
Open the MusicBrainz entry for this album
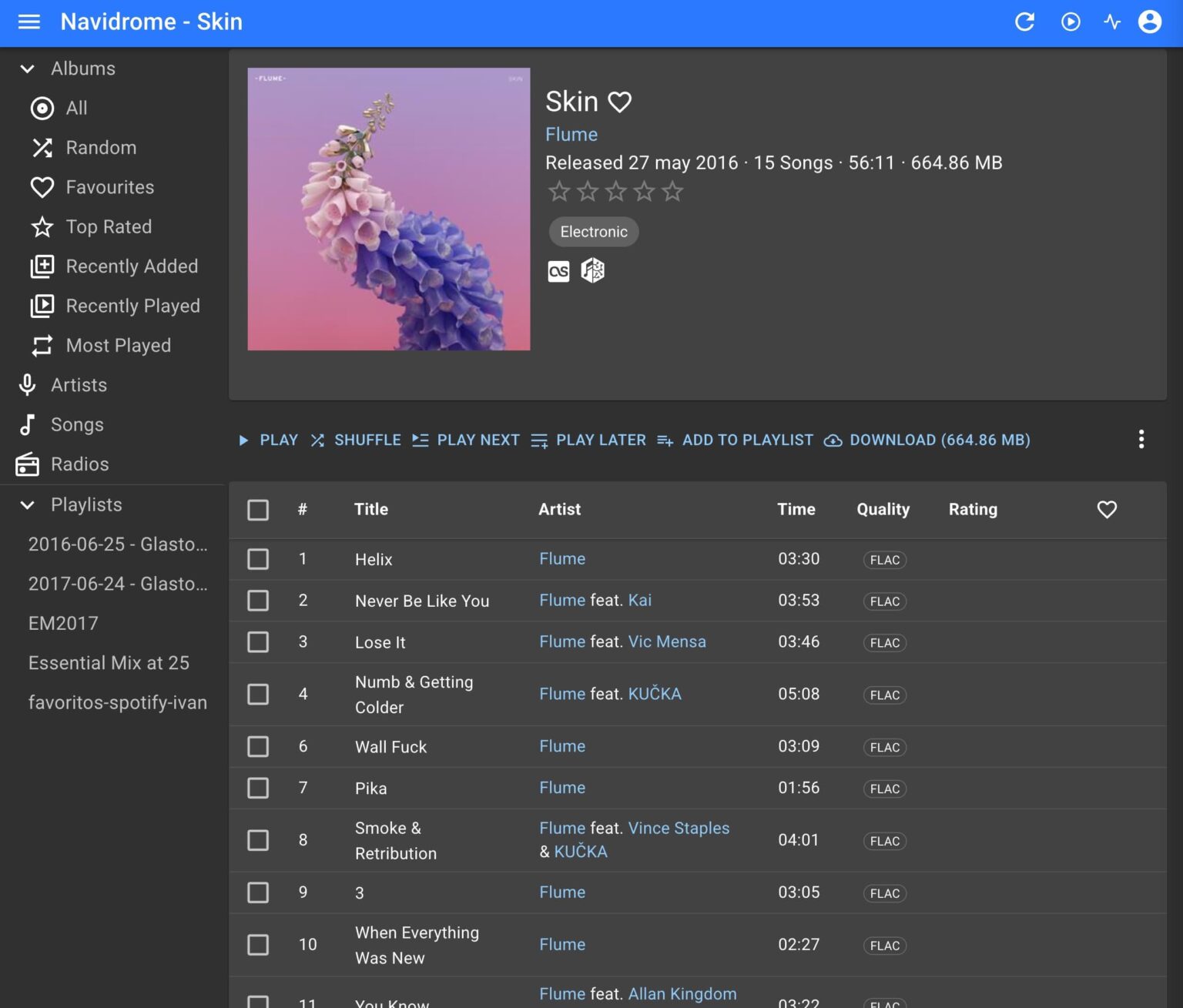[x=593, y=270]
